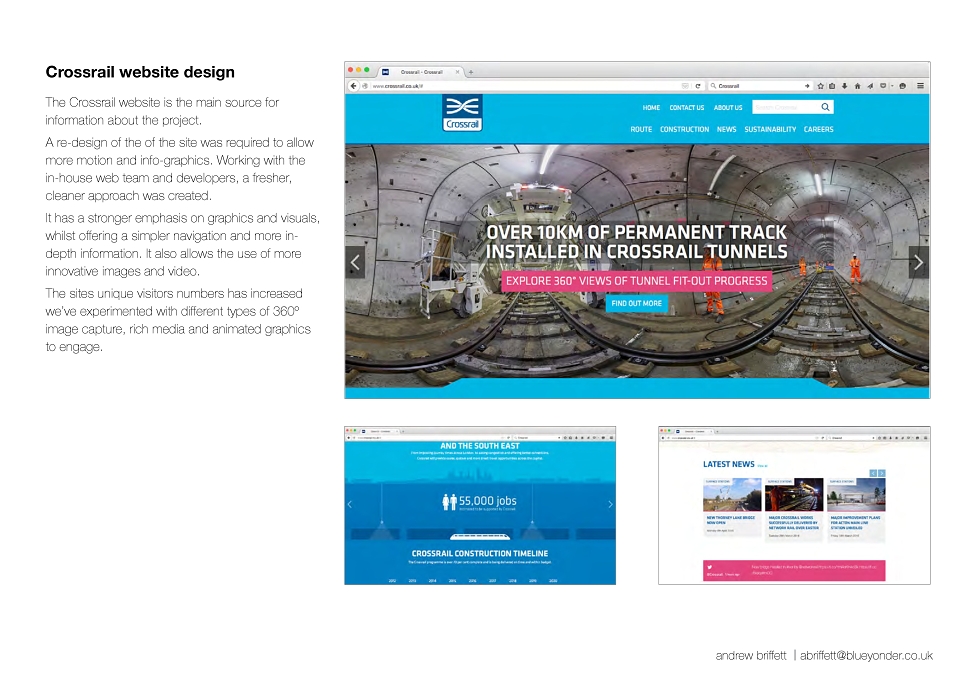Click abriffett@blueyonder.co.uk email address
This screenshot has width=960, height=679.
tap(866, 655)
